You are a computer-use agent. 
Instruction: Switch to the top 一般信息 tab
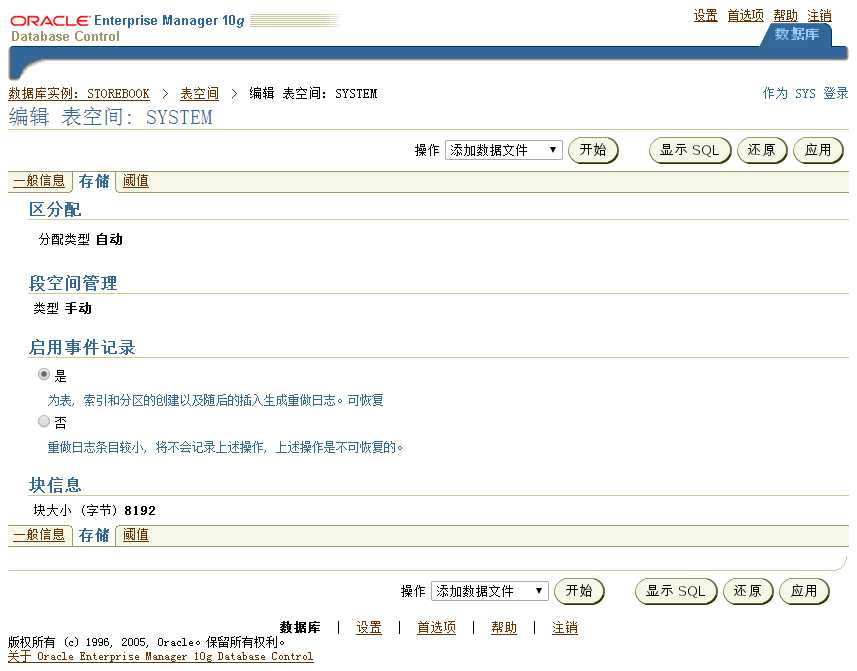(39, 181)
